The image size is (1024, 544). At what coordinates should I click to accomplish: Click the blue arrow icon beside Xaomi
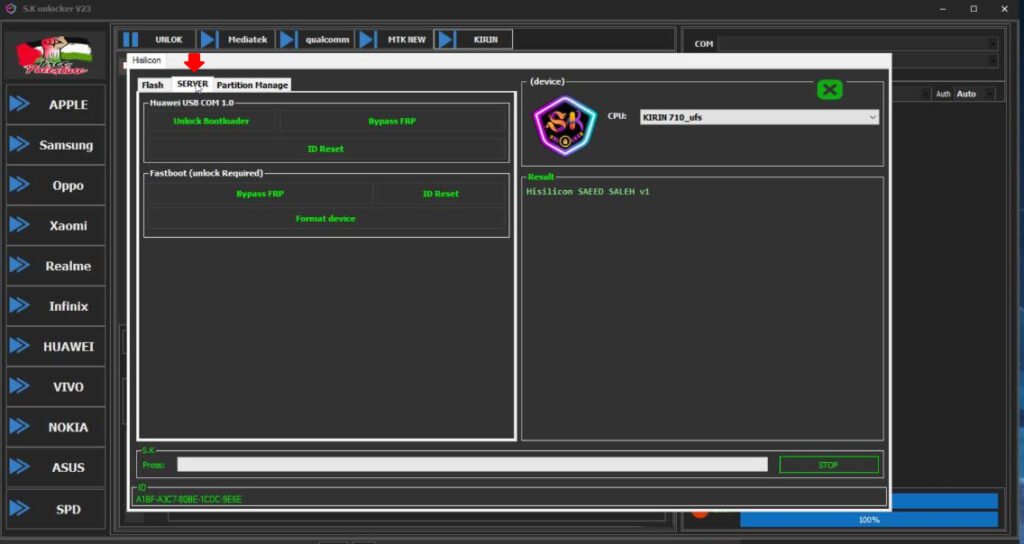[20, 225]
